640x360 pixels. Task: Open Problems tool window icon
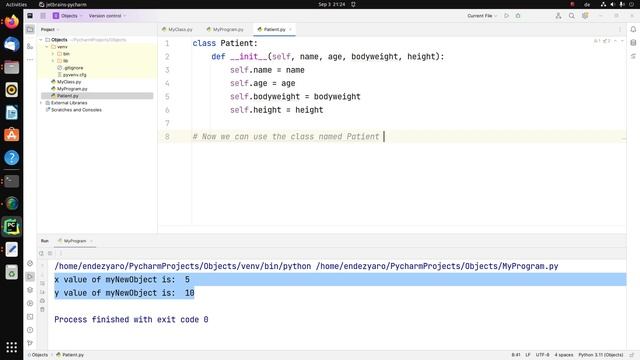click(30, 330)
